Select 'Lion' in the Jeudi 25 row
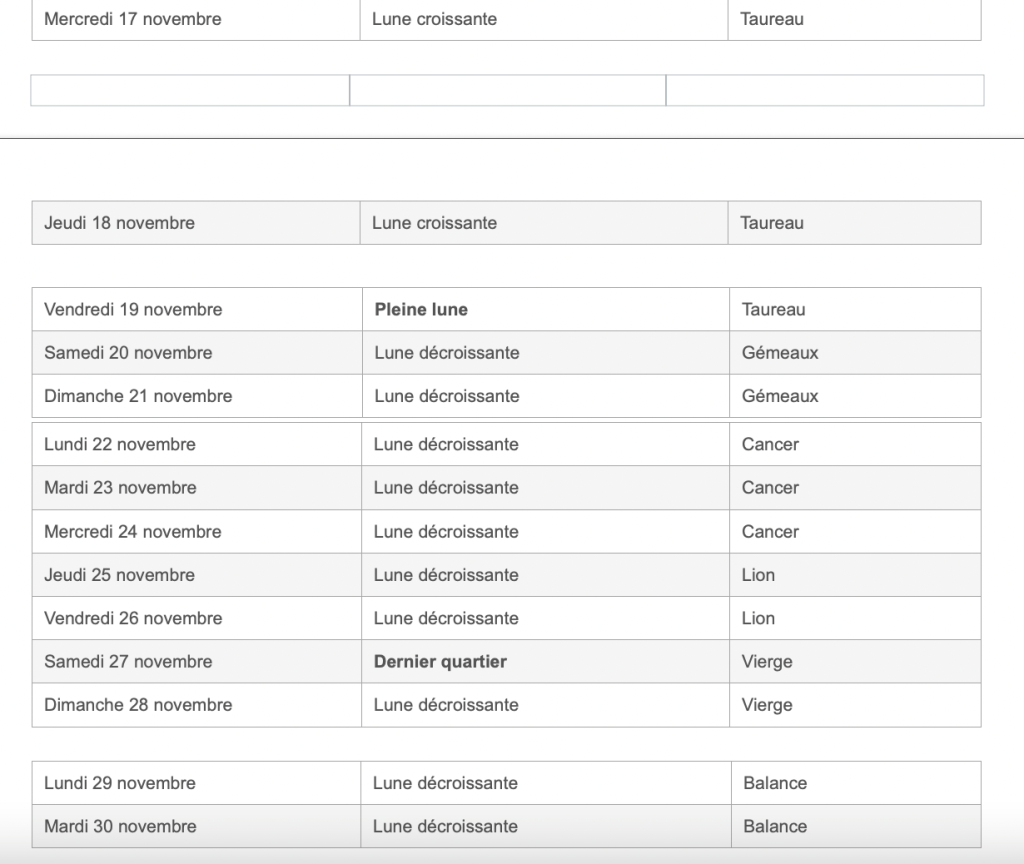This screenshot has height=864, width=1024. point(758,575)
